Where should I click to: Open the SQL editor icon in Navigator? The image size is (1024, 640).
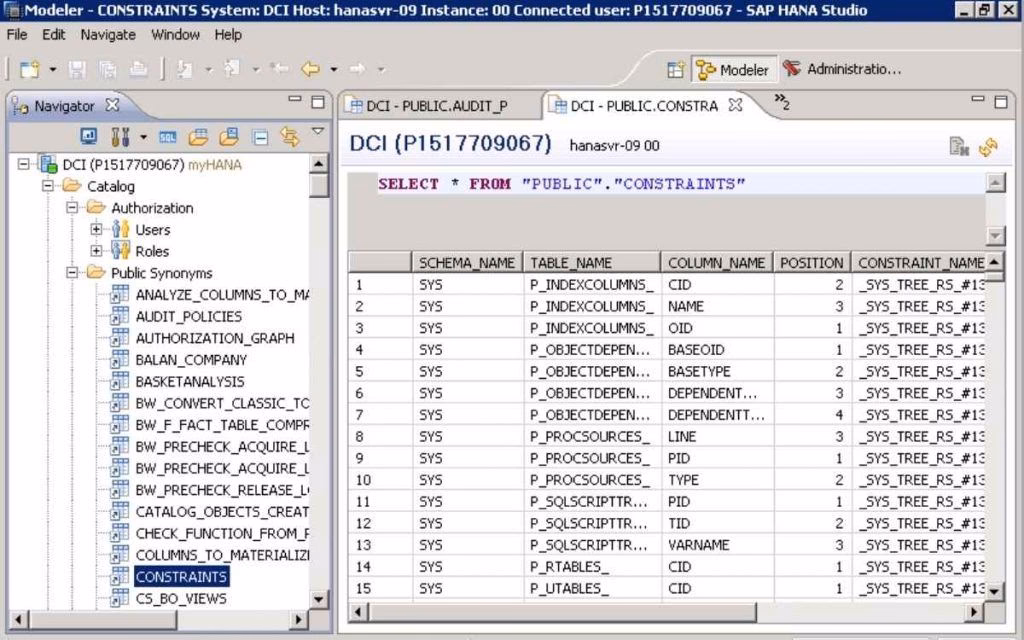(168, 136)
